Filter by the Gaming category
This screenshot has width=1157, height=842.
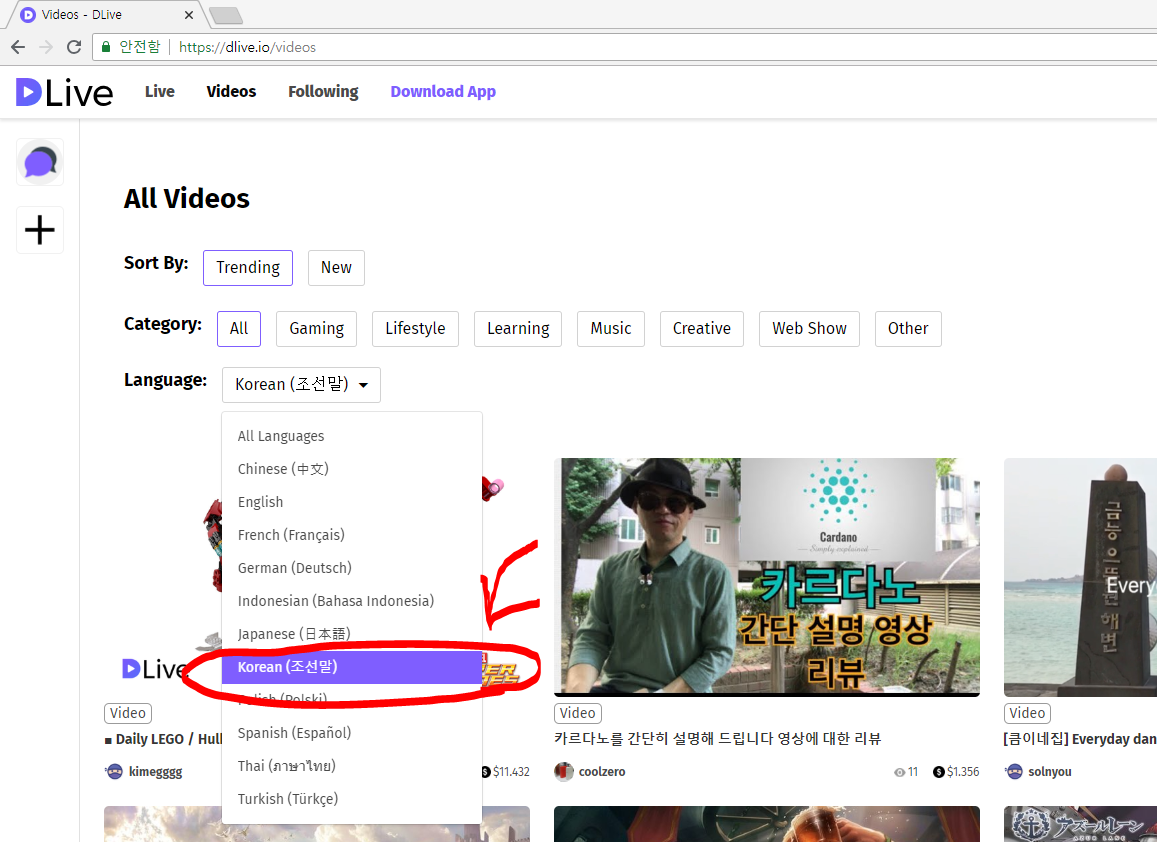(x=317, y=329)
